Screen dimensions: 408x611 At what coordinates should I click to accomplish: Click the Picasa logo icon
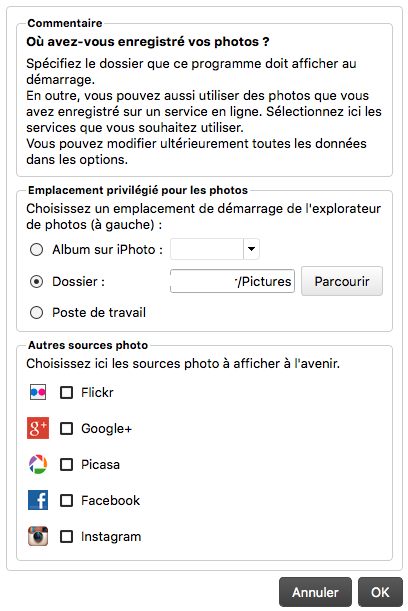(38, 464)
